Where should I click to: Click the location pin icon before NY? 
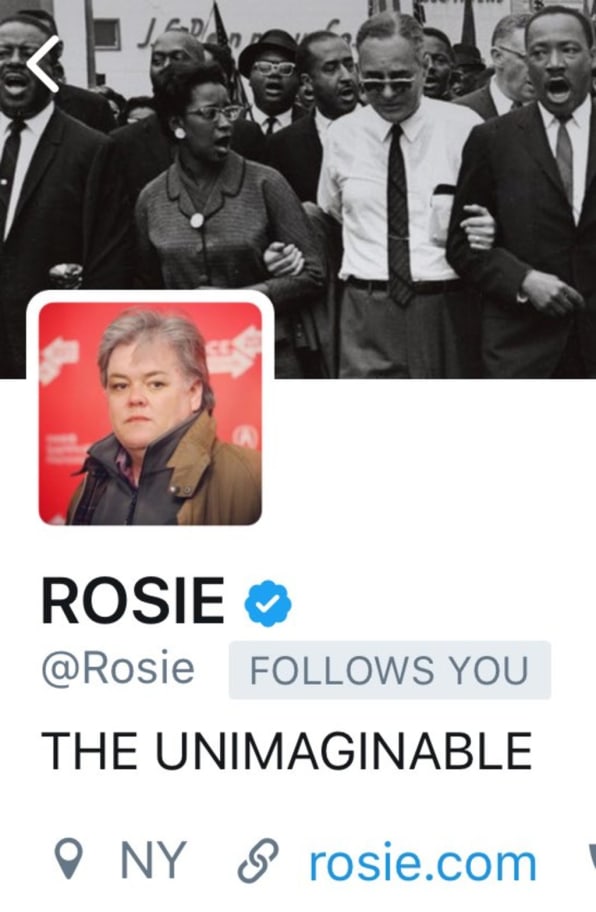69,858
